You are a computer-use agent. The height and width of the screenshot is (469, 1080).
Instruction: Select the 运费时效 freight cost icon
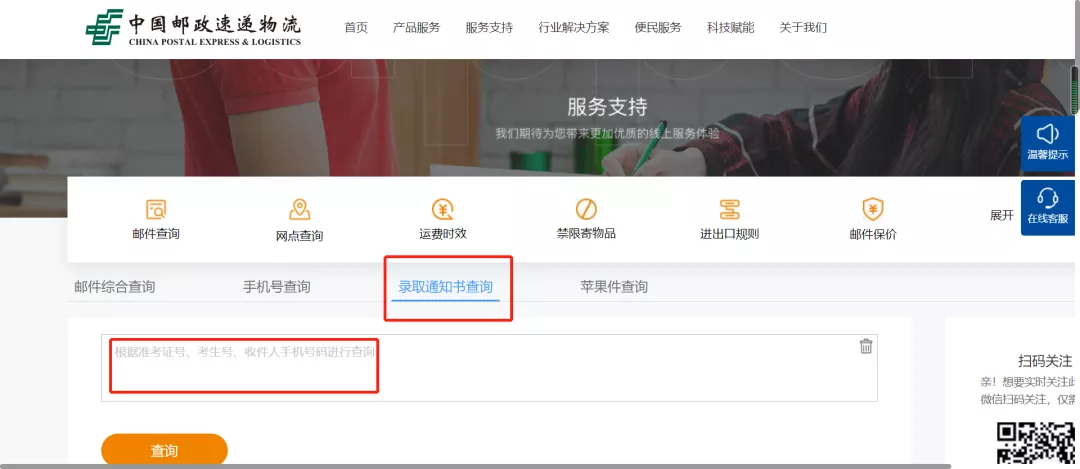(x=443, y=210)
